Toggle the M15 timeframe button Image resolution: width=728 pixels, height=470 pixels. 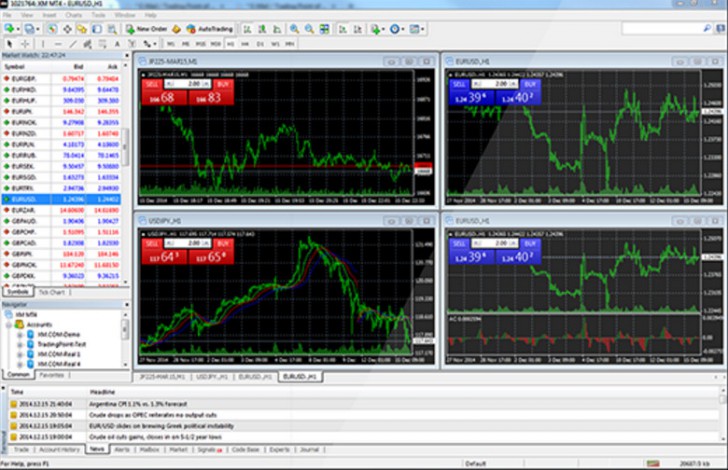pos(201,44)
